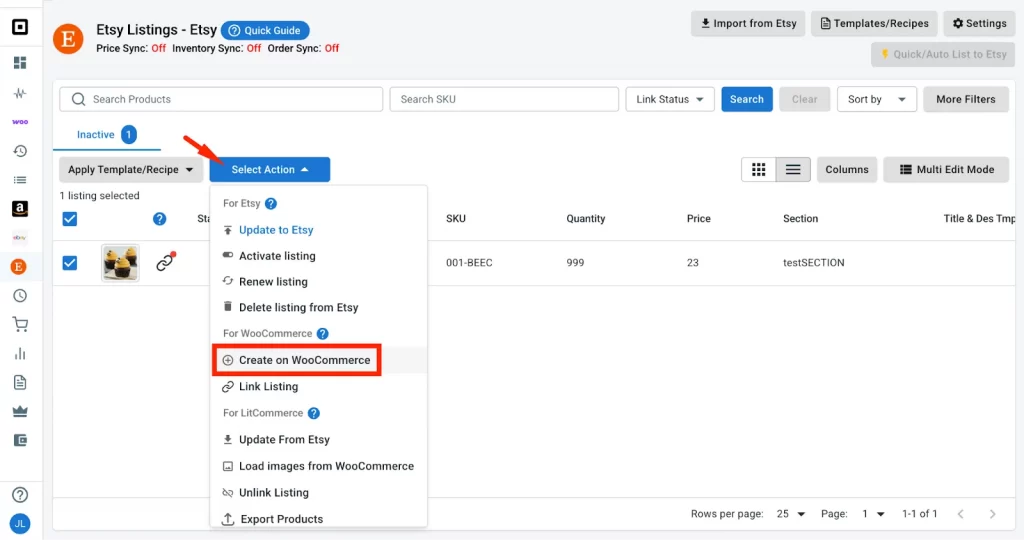
Task: Focus the Search SKU field
Action: (504, 99)
